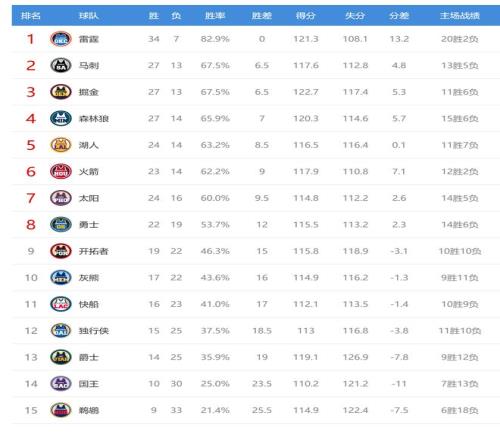Open the Nuggets (掘金) team logo
Screen dimensions: 500x440
61,92
